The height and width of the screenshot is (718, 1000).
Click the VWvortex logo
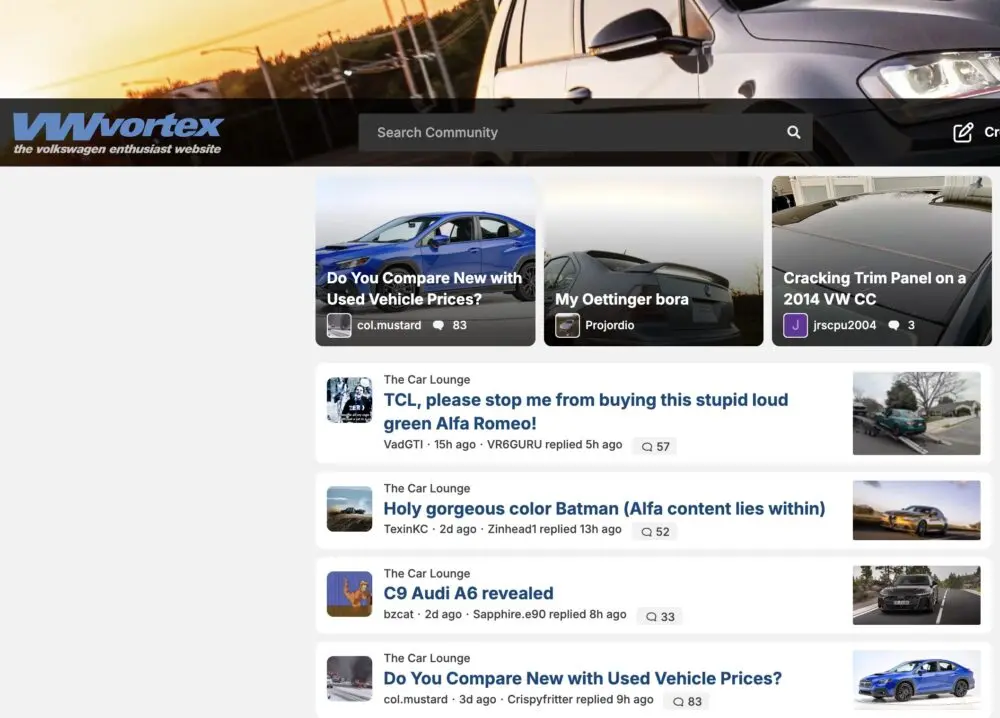coord(118,133)
